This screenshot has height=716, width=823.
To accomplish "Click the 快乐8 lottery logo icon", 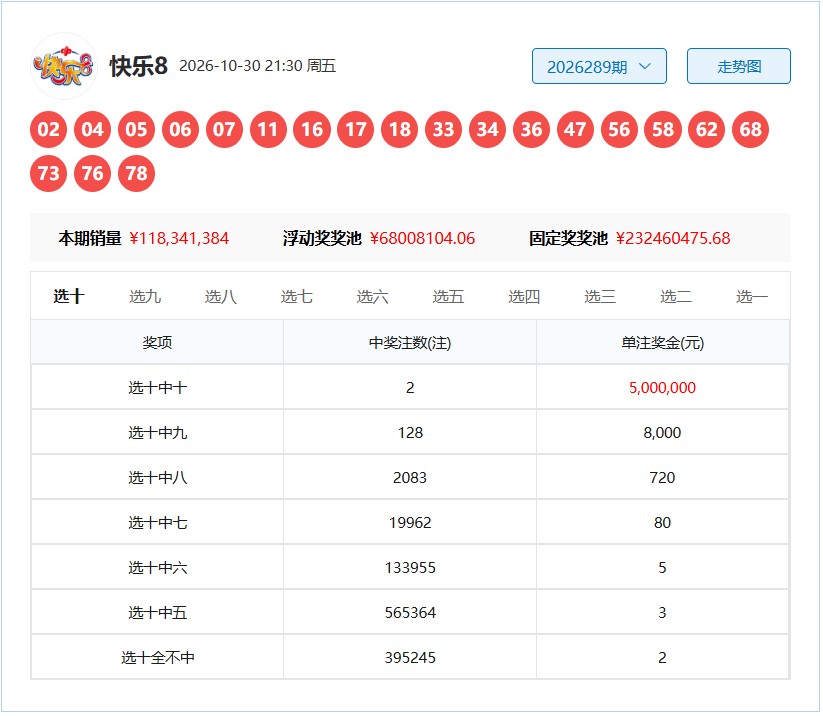I will pos(64,66).
